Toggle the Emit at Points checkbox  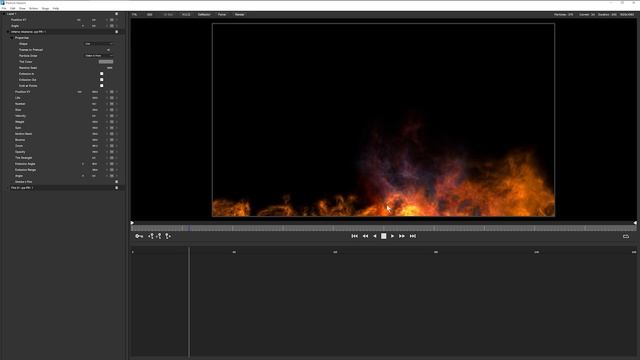102,86
